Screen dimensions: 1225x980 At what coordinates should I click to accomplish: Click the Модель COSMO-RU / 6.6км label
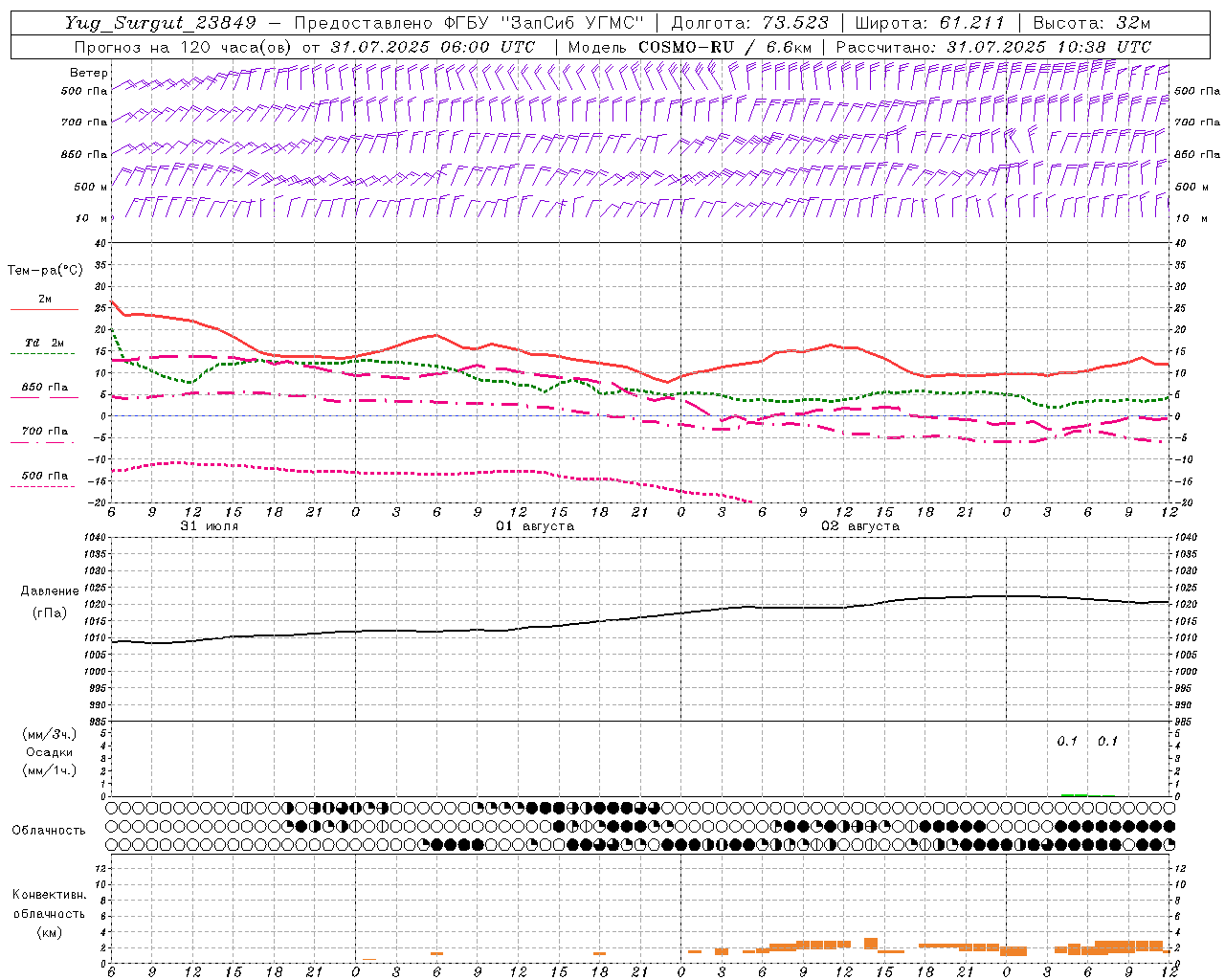690,47
